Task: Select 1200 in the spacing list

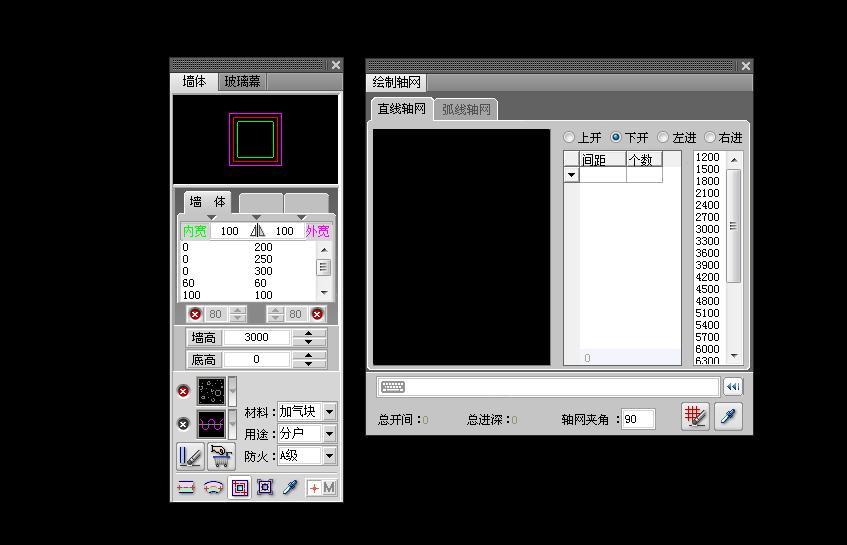Action: tap(707, 157)
